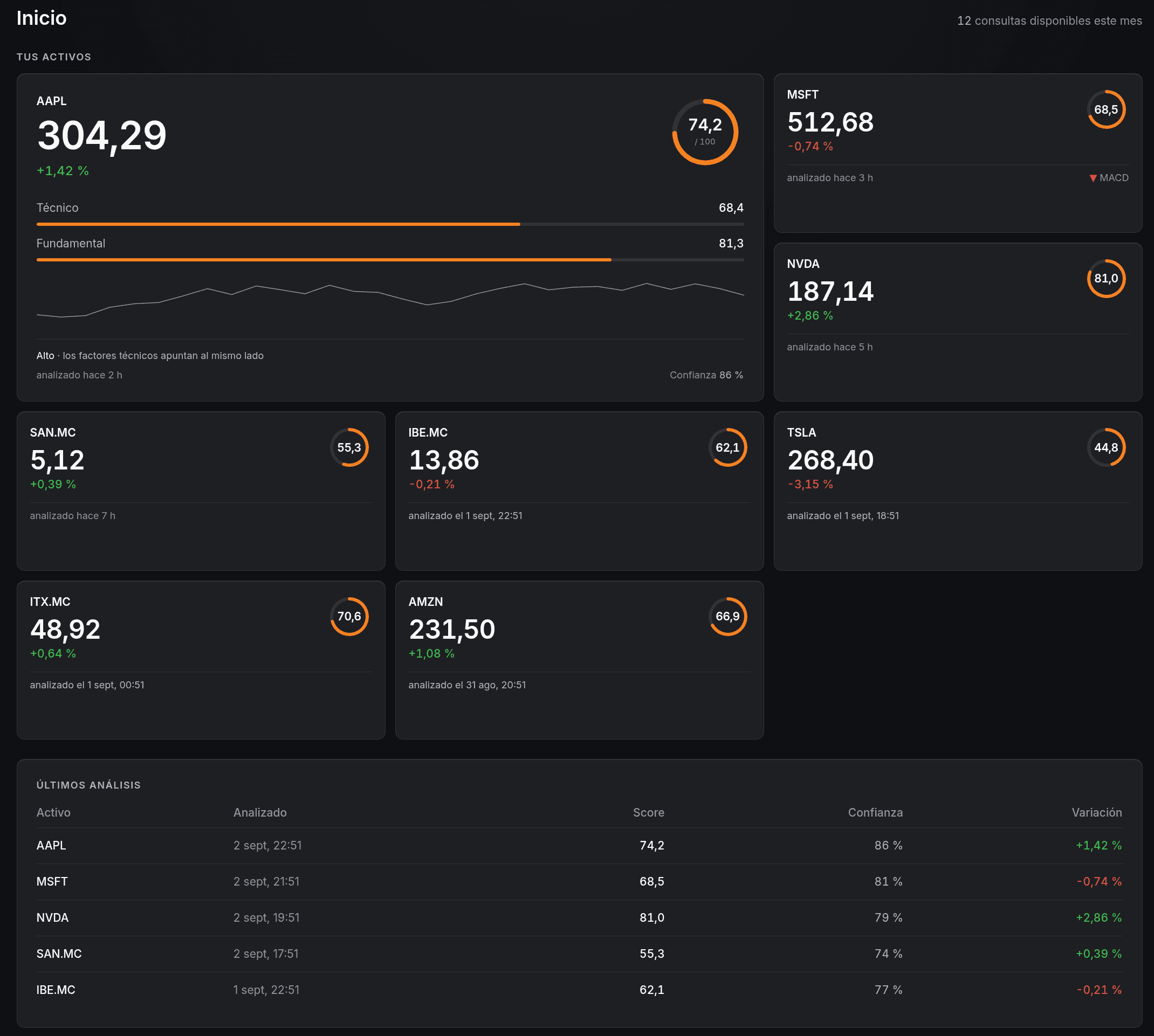1154x1036 pixels.
Task: Click the AAPL Fundamental progress bar
Action: (390, 260)
